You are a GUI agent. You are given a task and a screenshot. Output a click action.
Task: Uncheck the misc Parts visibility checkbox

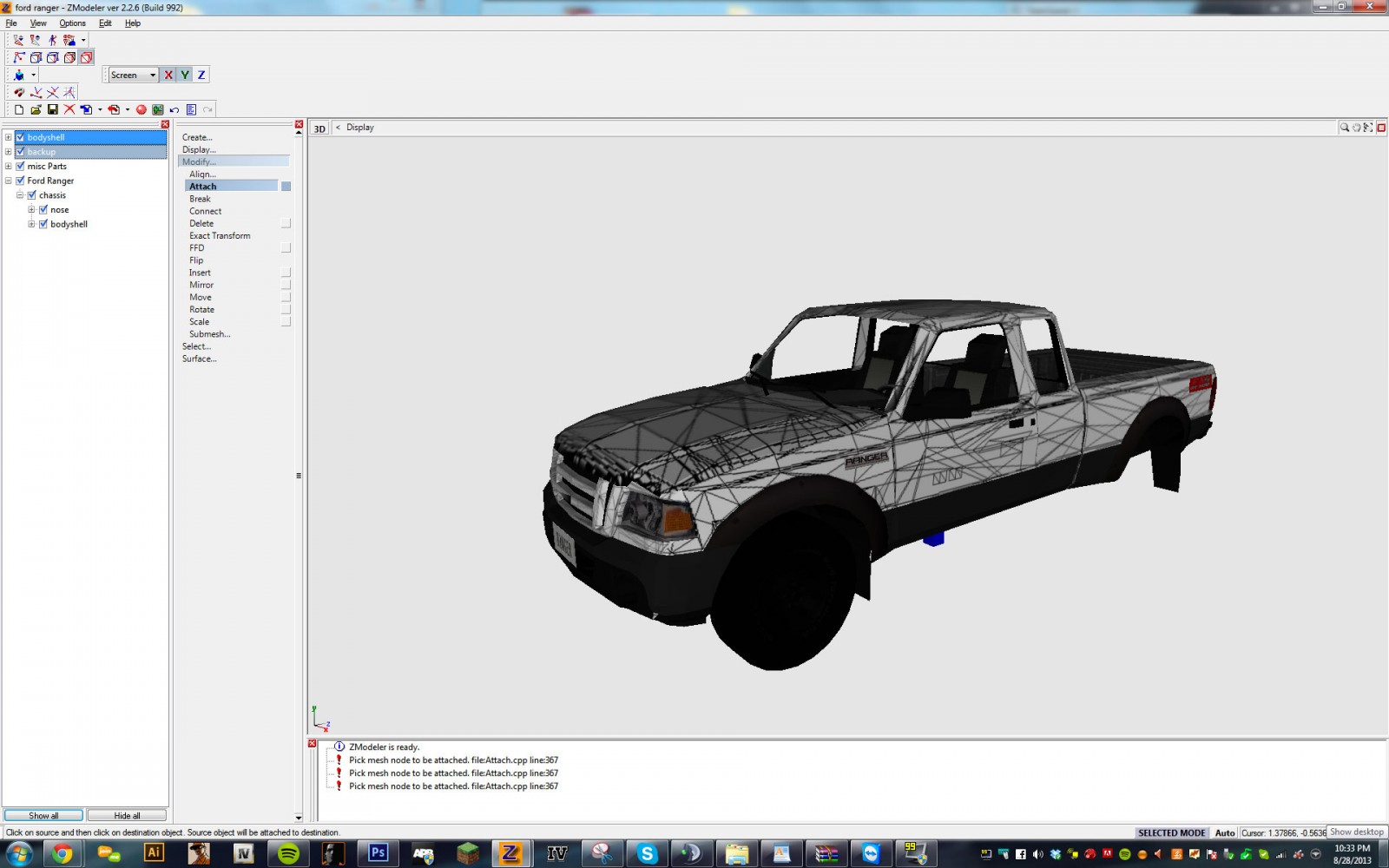[20, 166]
